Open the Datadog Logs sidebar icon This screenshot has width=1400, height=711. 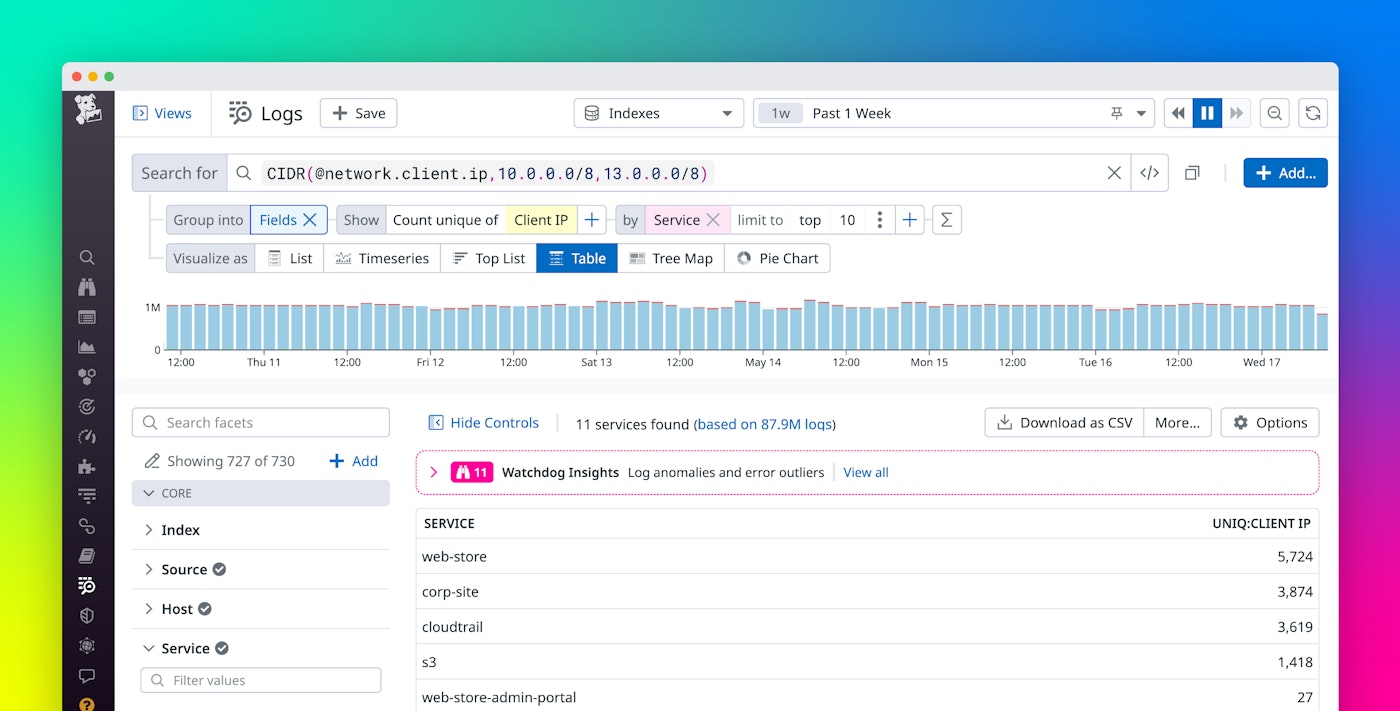87,585
